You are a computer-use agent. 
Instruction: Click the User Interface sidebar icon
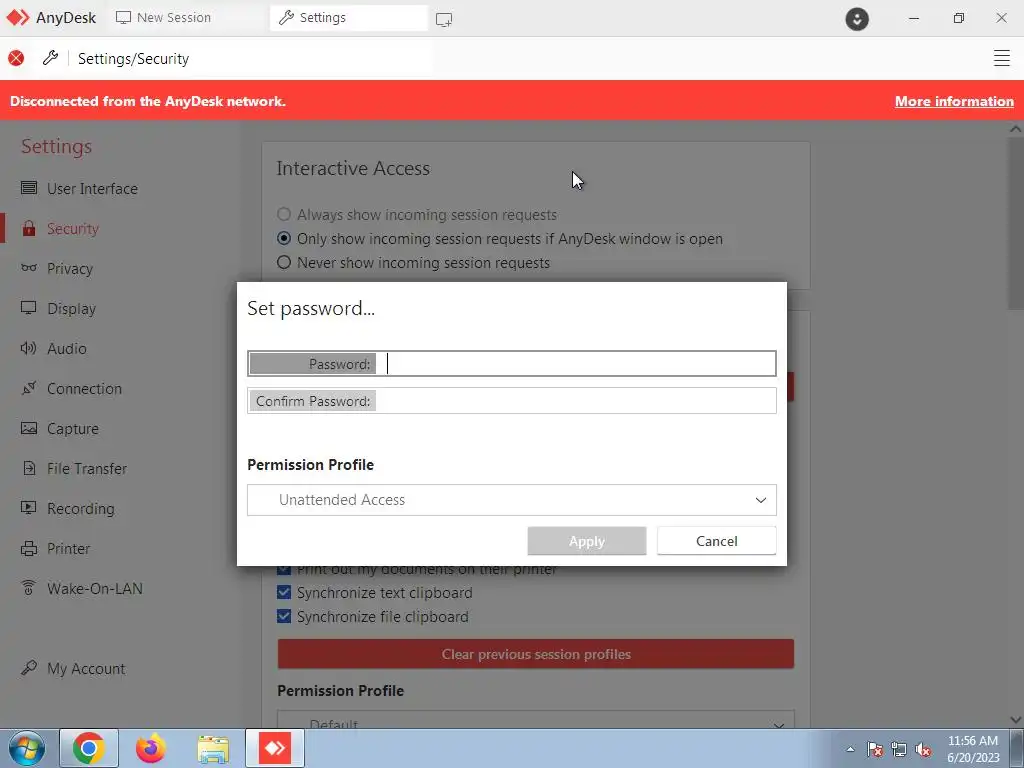click(x=29, y=188)
